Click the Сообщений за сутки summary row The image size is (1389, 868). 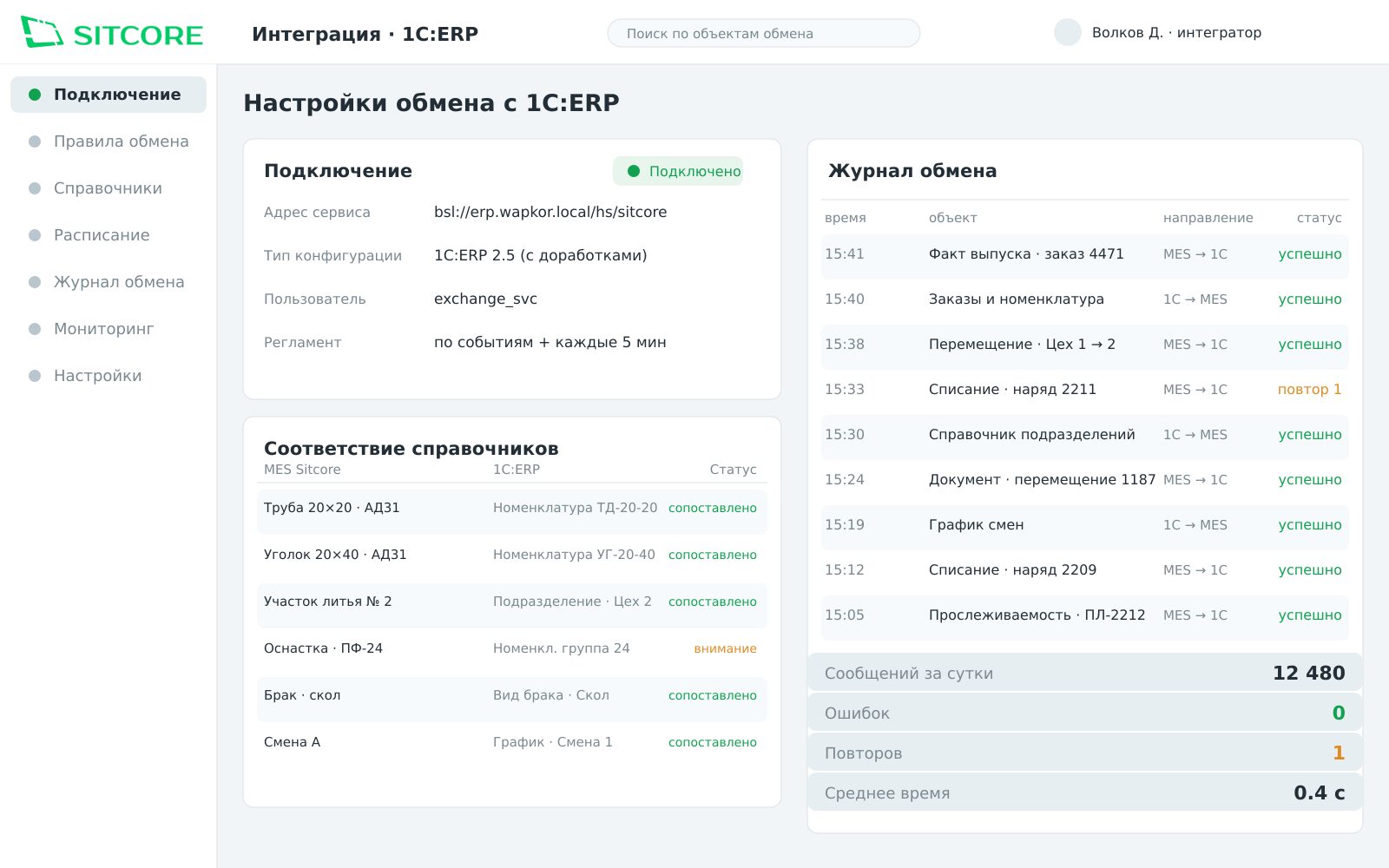coord(1085,673)
